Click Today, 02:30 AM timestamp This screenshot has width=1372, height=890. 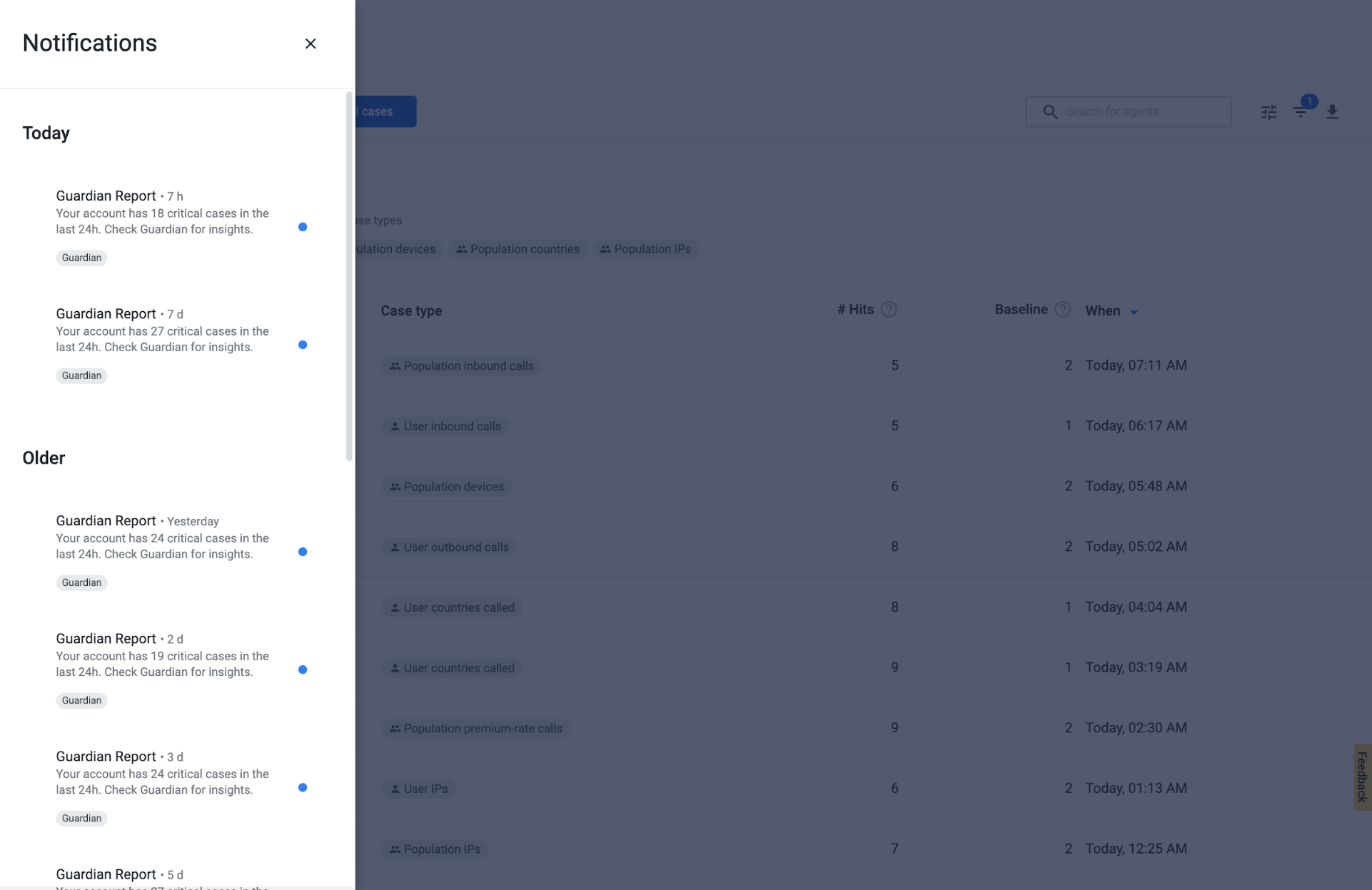pyautogui.click(x=1136, y=727)
